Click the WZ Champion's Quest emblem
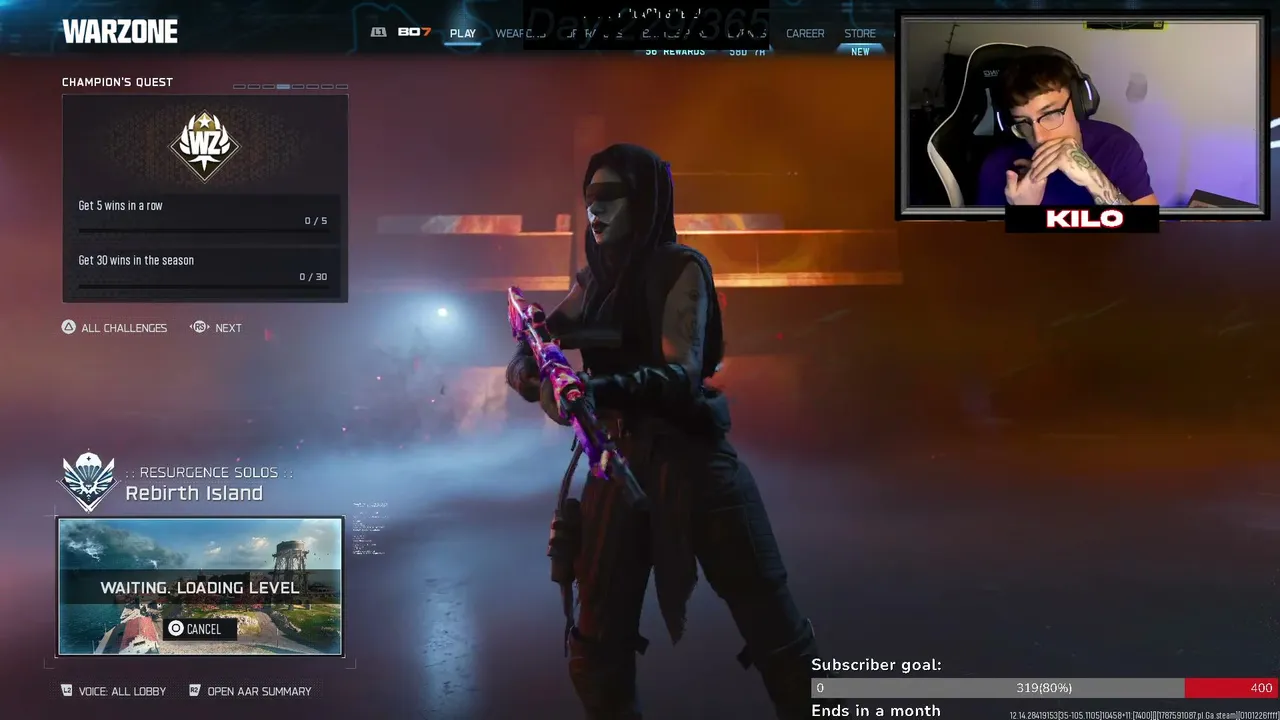Viewport: 1280px width, 720px height. tap(205, 146)
